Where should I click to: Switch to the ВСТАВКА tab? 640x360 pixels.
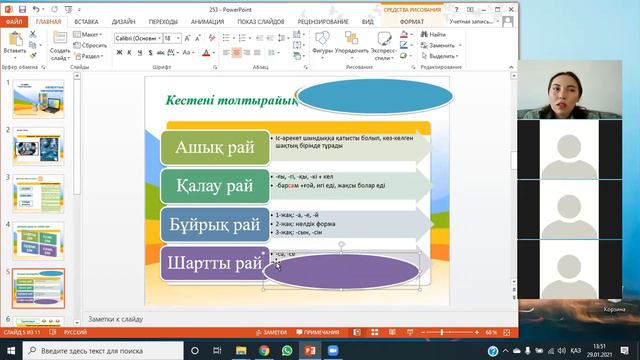pyautogui.click(x=86, y=22)
